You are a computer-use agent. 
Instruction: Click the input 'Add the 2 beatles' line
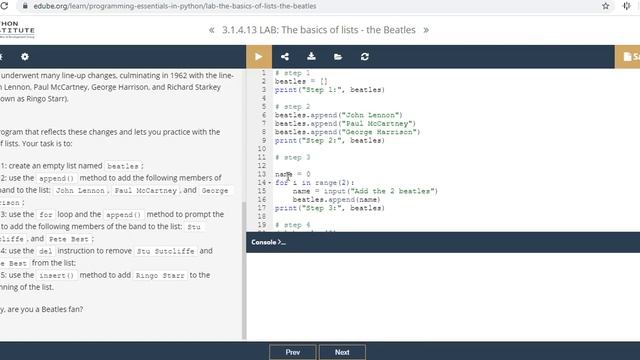click(x=365, y=191)
